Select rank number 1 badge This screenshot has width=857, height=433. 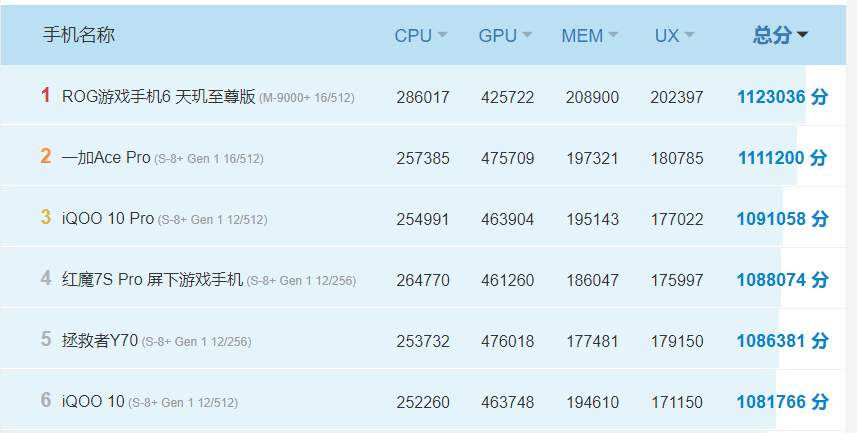pos(46,95)
